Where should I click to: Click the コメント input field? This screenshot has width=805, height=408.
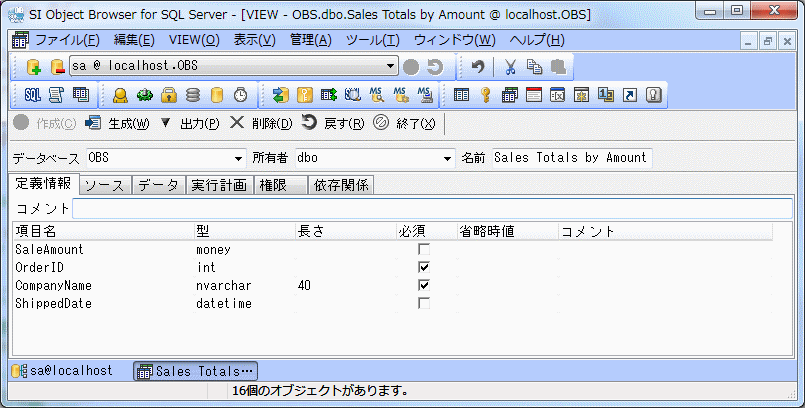(432, 208)
